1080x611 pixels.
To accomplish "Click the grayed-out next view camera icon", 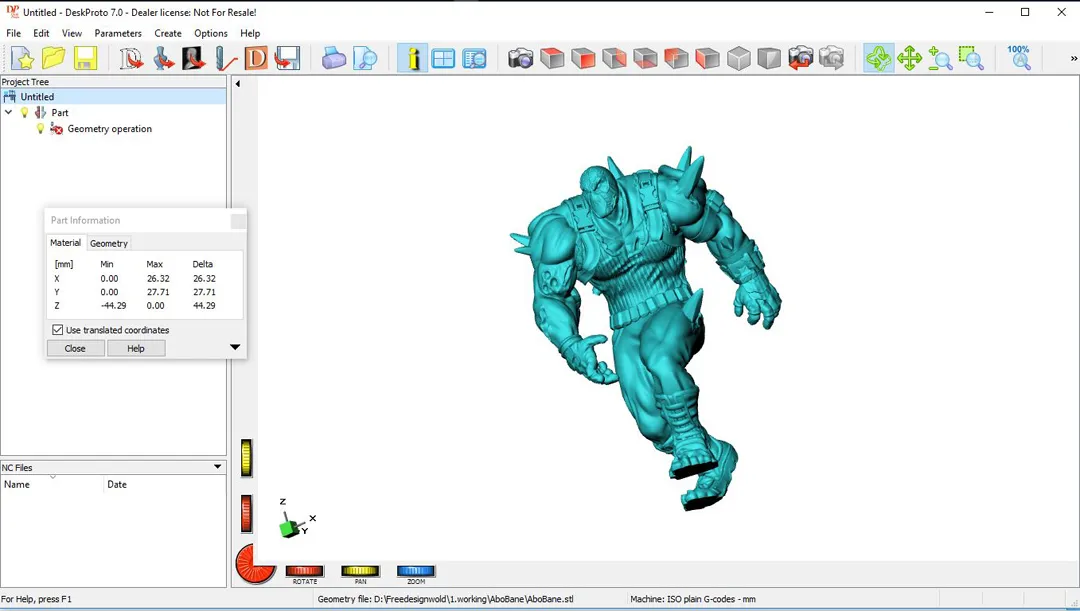I will pos(832,59).
